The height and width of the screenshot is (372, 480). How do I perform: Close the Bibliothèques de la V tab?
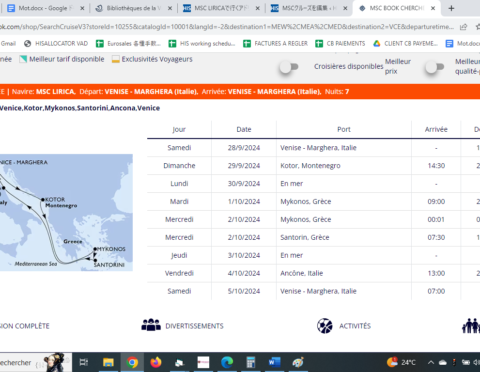coord(170,8)
